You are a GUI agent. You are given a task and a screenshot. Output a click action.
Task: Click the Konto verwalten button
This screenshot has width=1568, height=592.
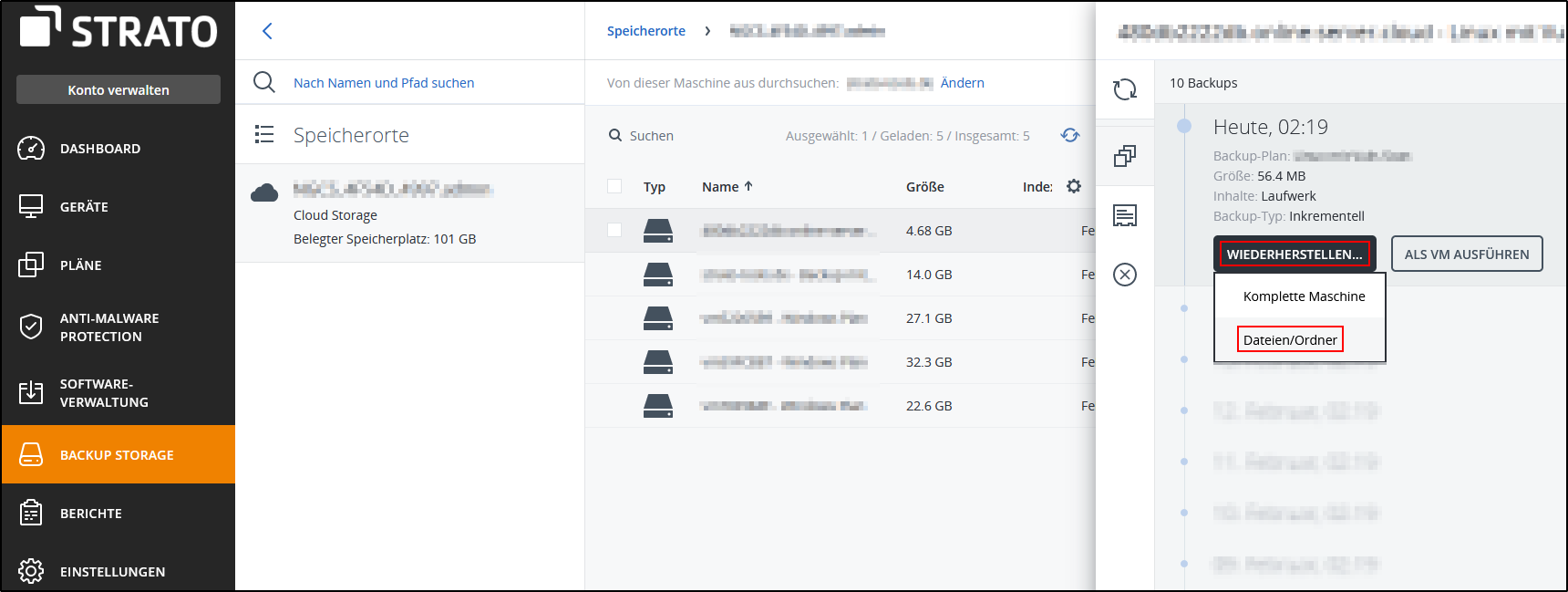(119, 89)
